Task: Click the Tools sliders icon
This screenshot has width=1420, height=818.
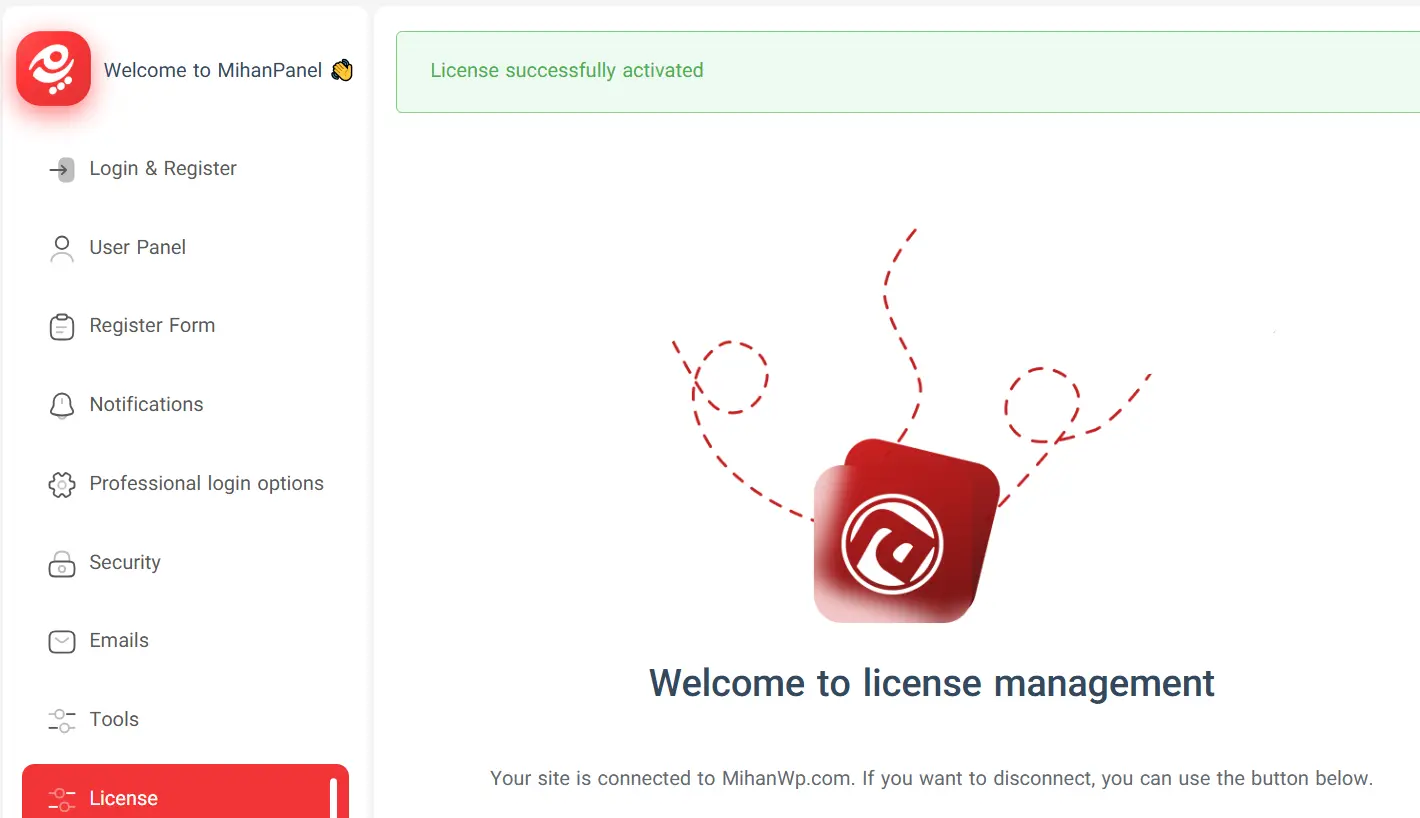Action: tap(61, 720)
